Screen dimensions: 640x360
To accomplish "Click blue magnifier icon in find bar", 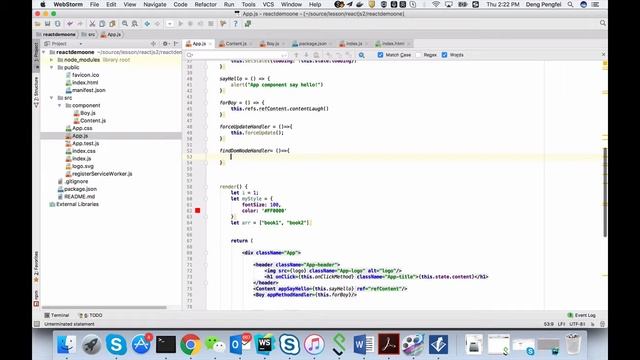I will [x=362, y=55].
